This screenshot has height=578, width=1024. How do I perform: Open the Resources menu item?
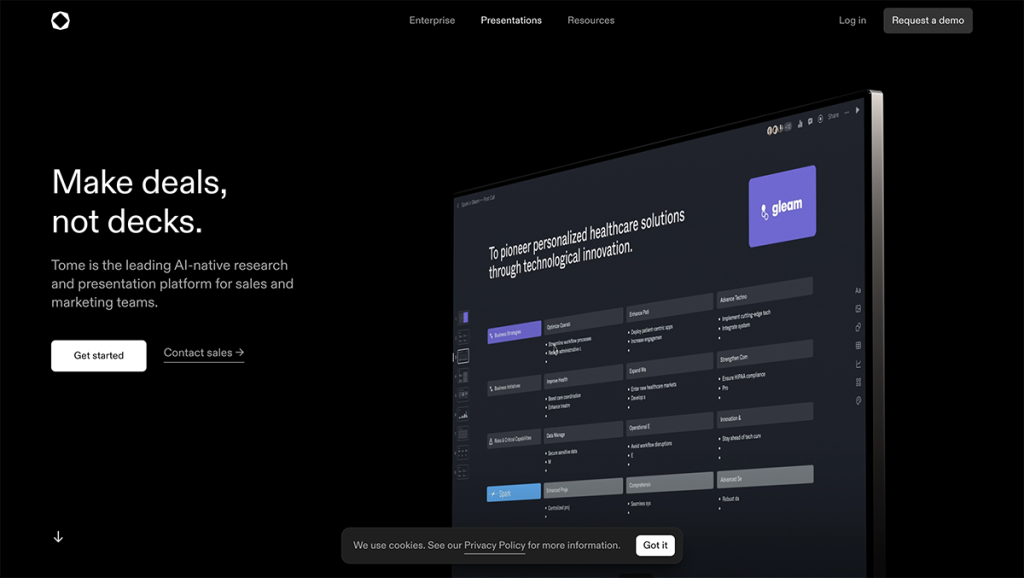(x=591, y=20)
